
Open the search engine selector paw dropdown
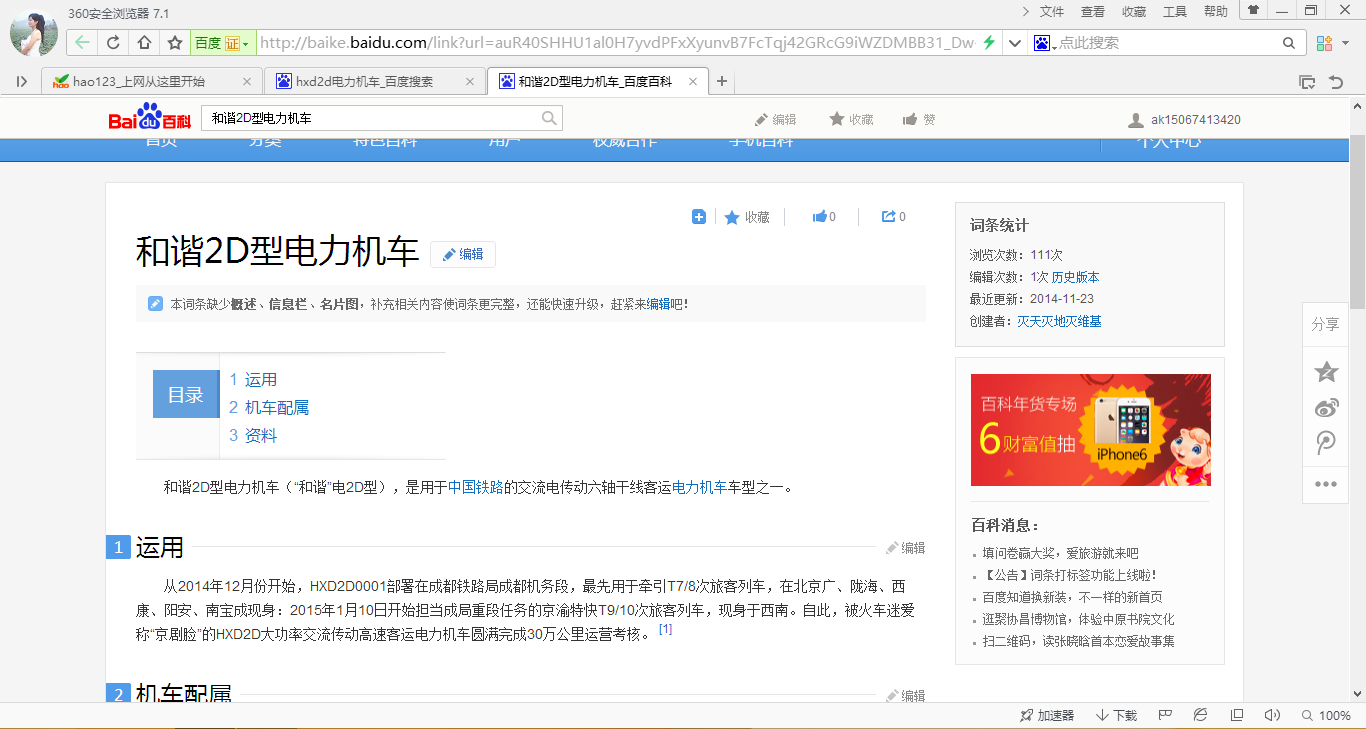(x=1044, y=43)
